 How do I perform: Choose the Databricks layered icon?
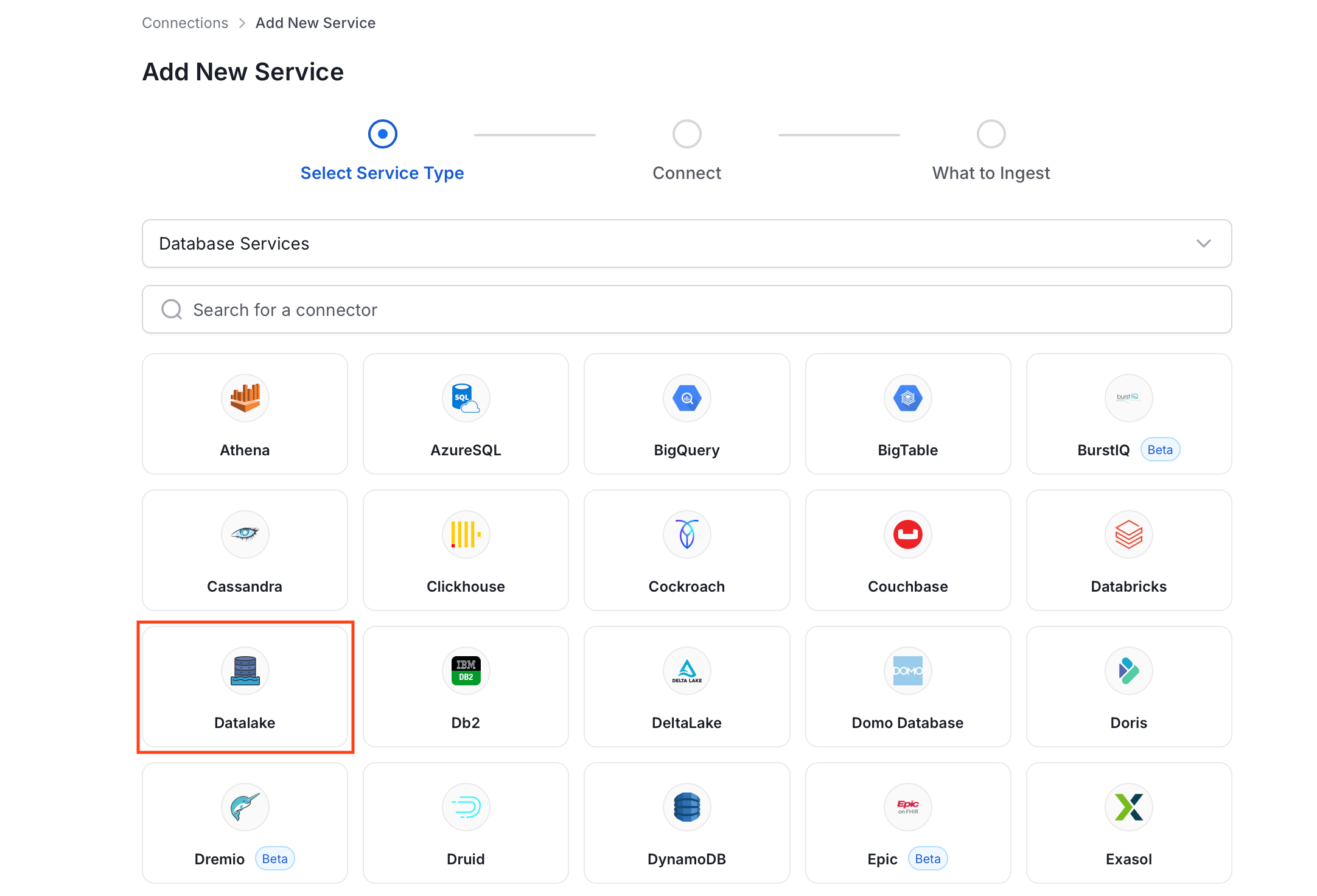pos(1128,534)
